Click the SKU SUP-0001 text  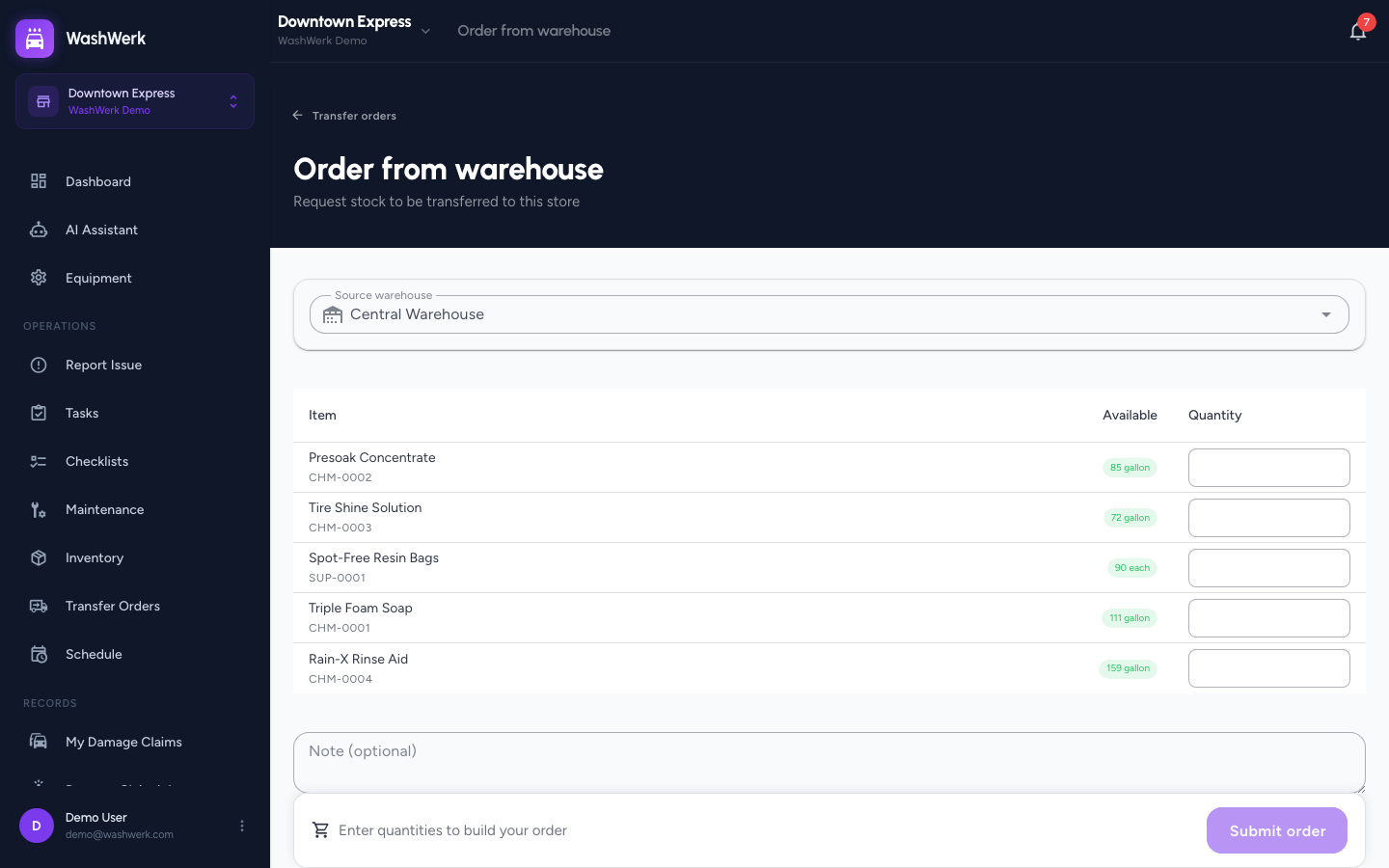[337, 578]
